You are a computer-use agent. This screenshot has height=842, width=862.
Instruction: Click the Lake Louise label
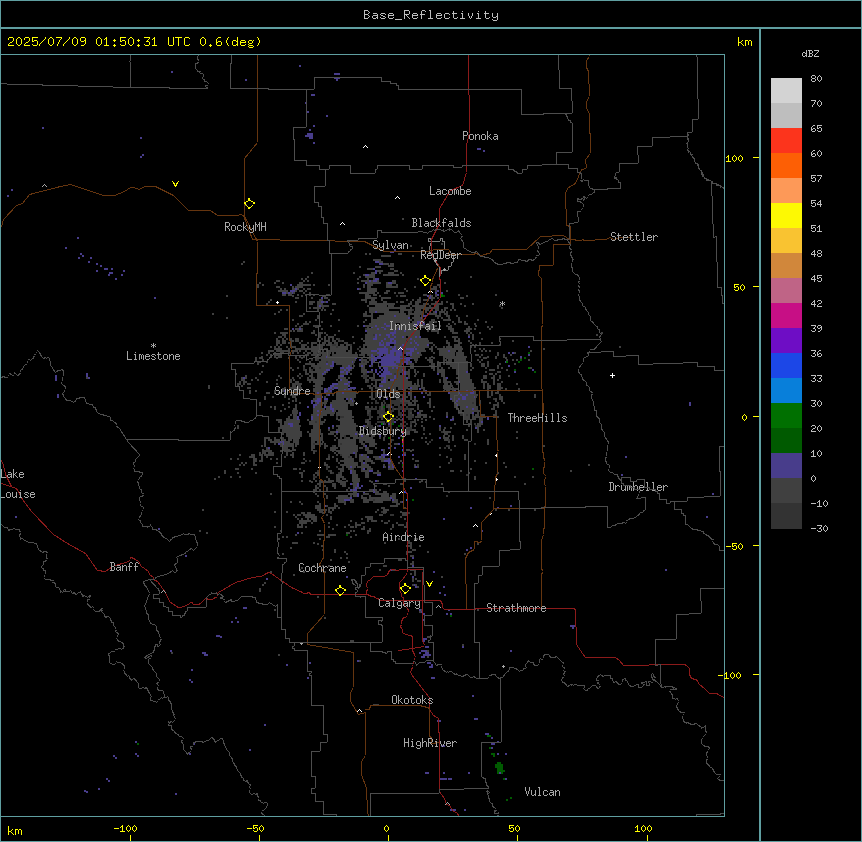click(x=18, y=484)
